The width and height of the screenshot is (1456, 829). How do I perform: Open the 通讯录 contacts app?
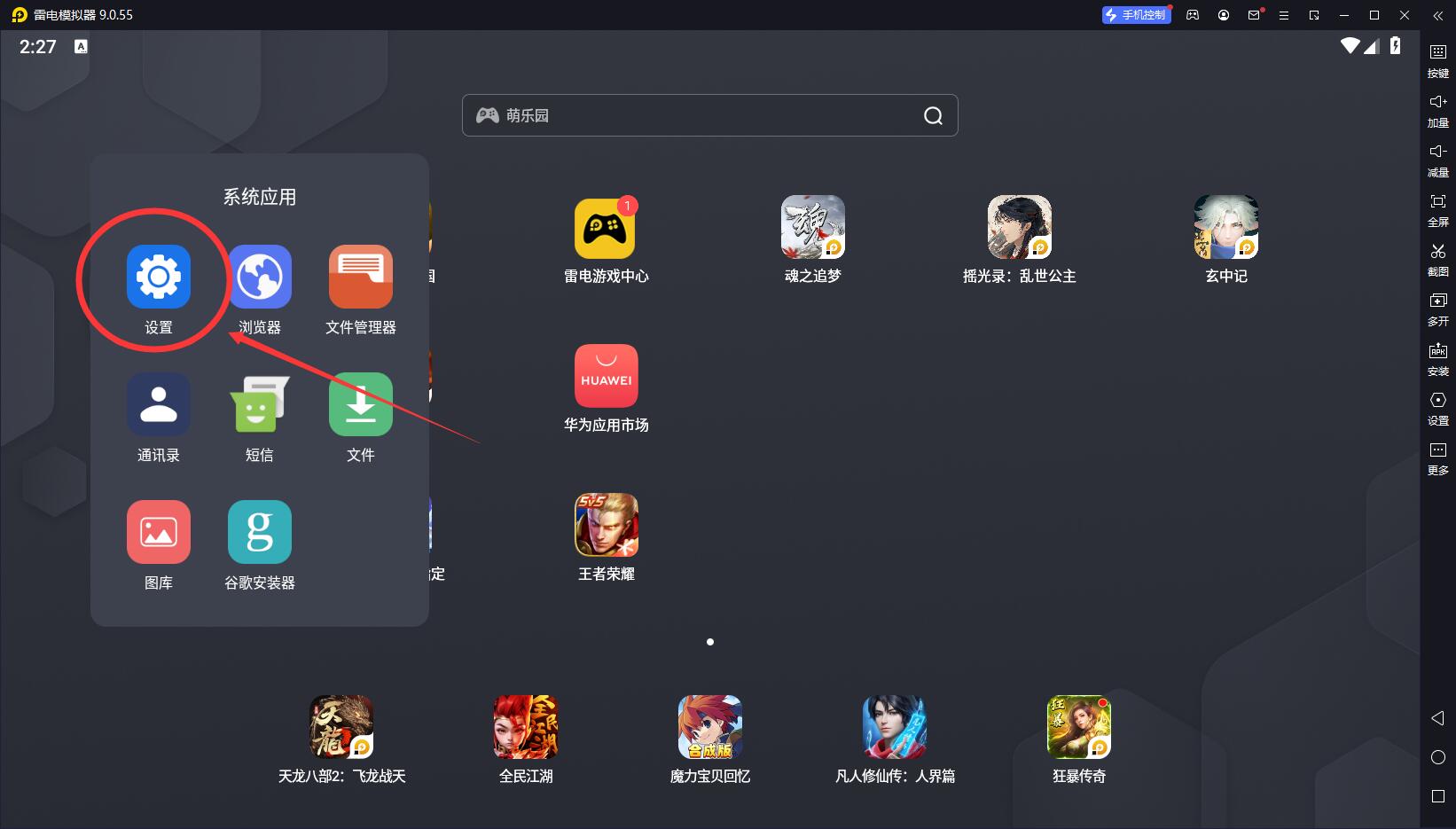point(159,405)
